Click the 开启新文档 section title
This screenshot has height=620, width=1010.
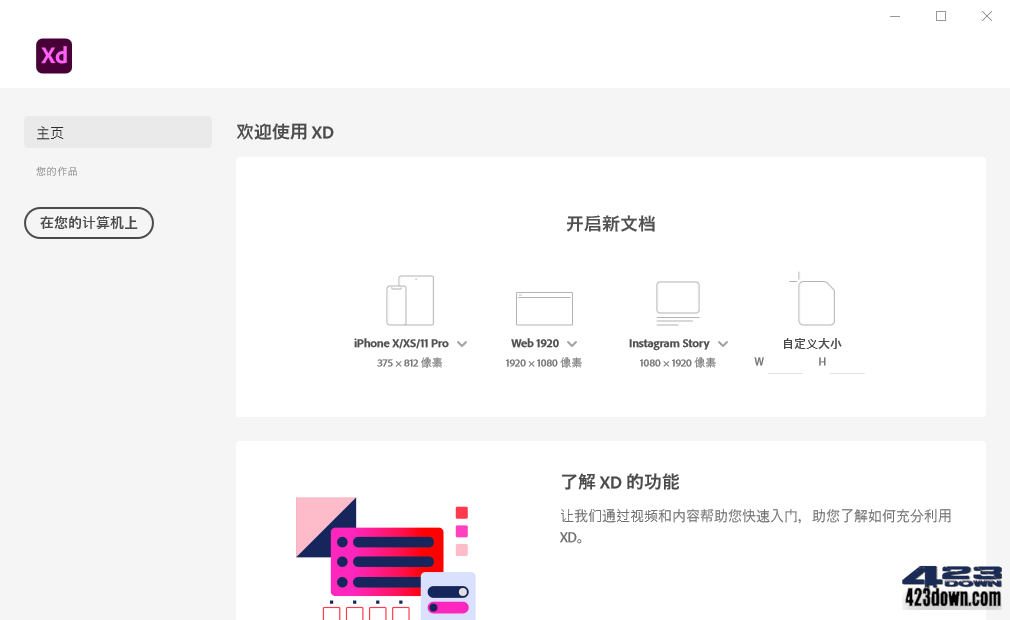(610, 224)
